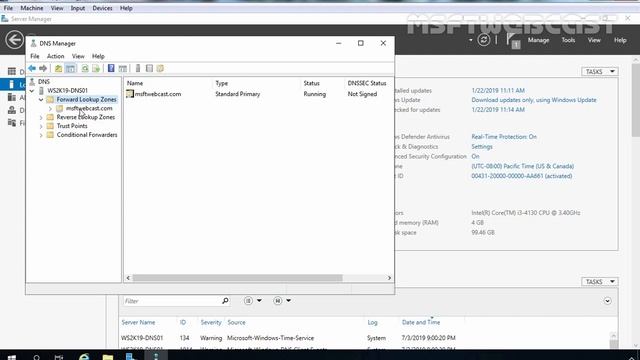Open the Windows Start button

click(12, 357)
